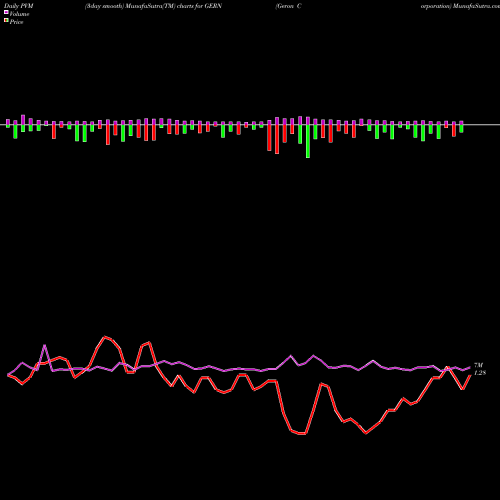Click the Price legend color swatch
Screen dimensions: 500x500
tap(6, 21)
